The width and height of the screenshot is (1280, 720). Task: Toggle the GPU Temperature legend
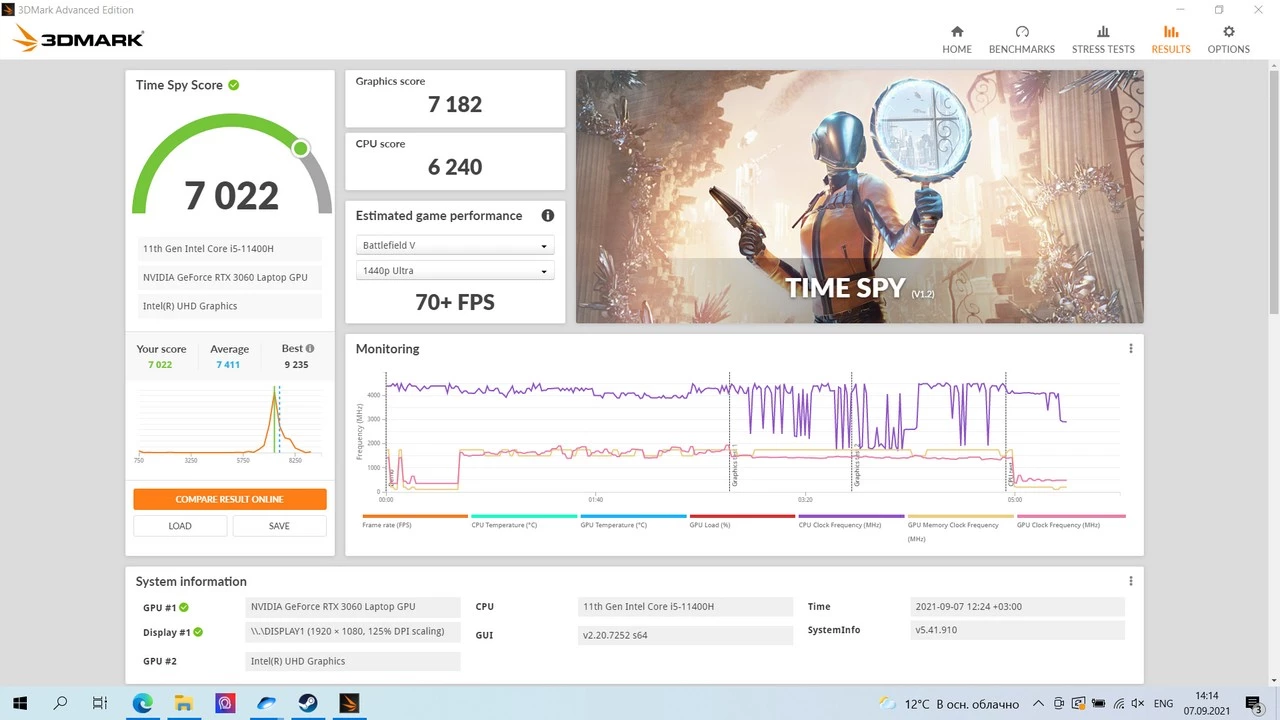pos(633,521)
